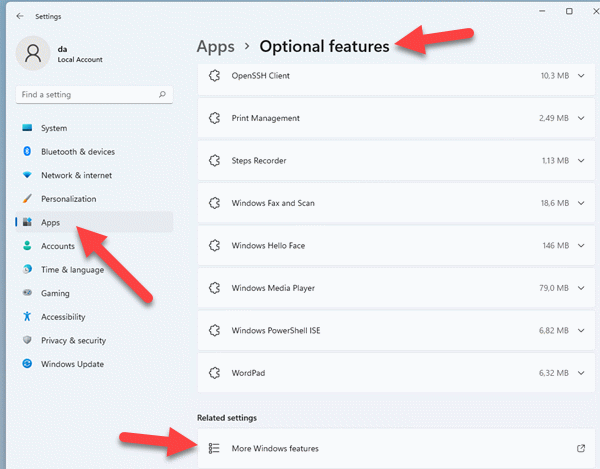Click the 'Local Account' label
600x469 pixels.
(x=80, y=60)
